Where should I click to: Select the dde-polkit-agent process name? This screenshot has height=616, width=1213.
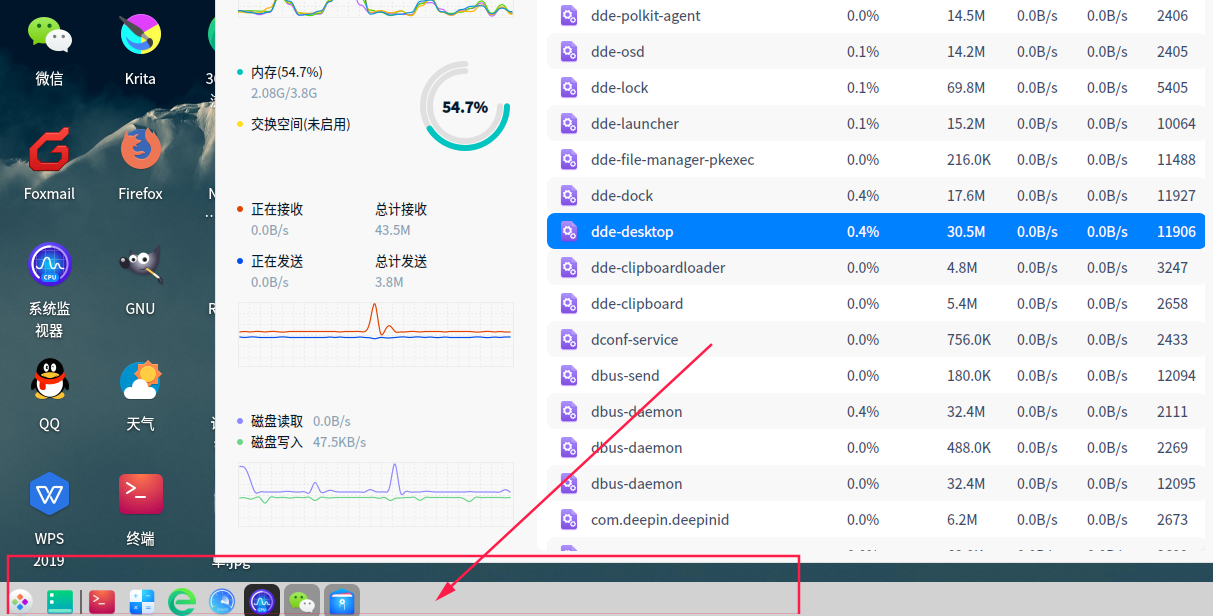point(646,16)
